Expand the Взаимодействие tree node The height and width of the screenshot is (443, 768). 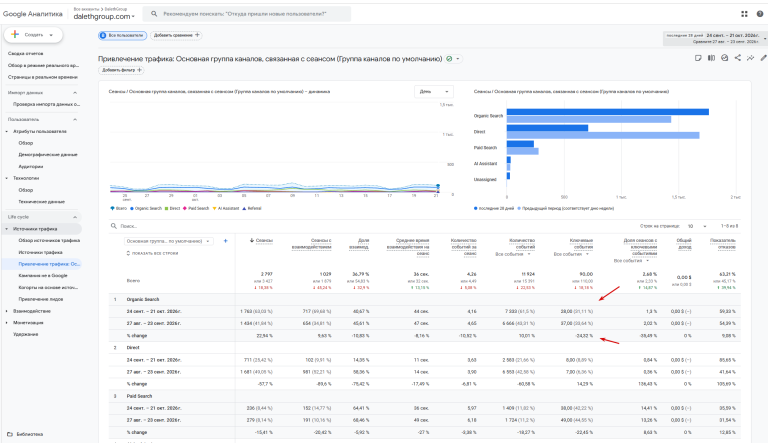point(7,311)
